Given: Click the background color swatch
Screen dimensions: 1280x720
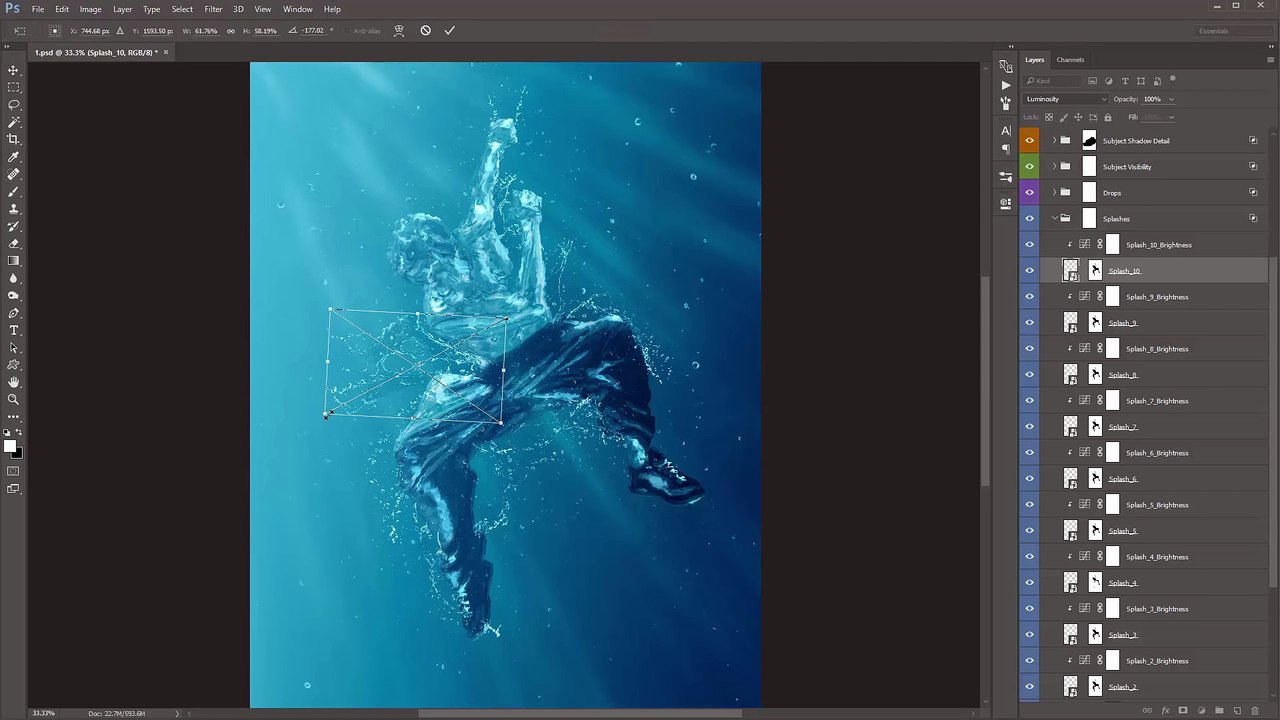Looking at the screenshot, I should pyautogui.click(x=17, y=454).
